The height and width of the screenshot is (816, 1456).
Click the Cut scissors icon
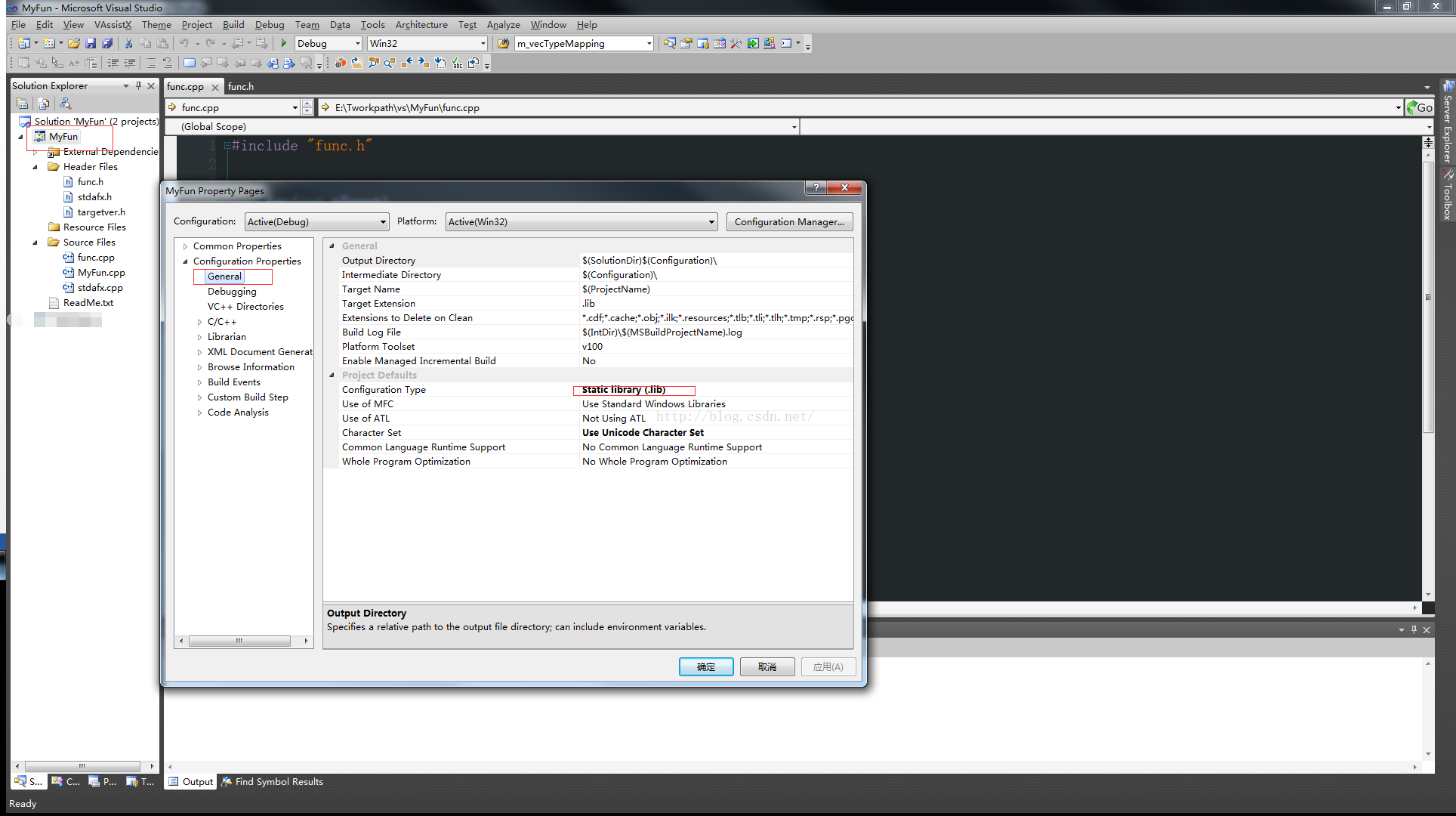(x=129, y=44)
